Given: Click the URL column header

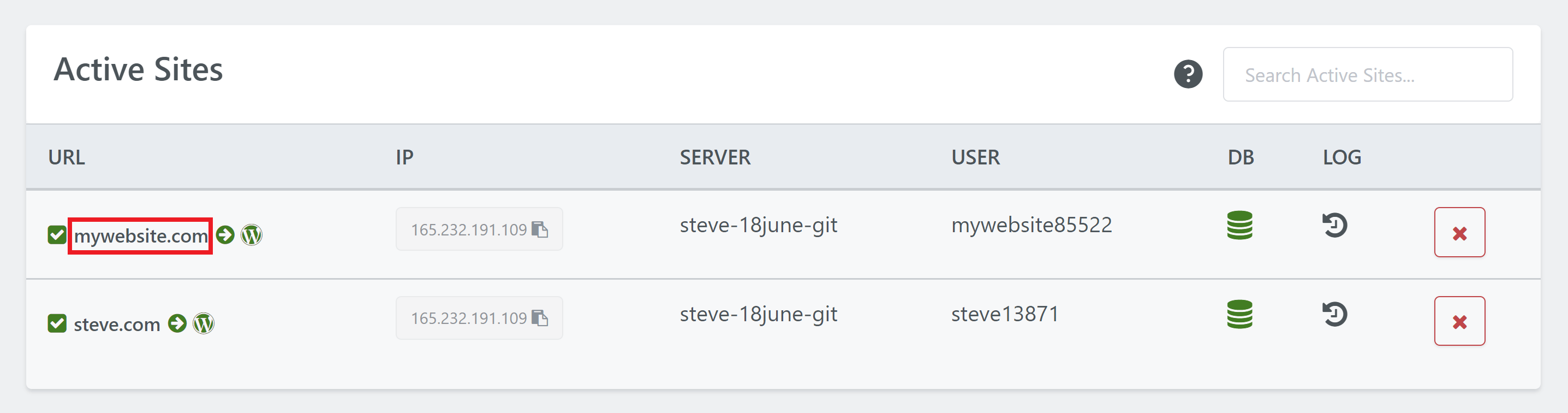Looking at the screenshot, I should click(x=67, y=158).
